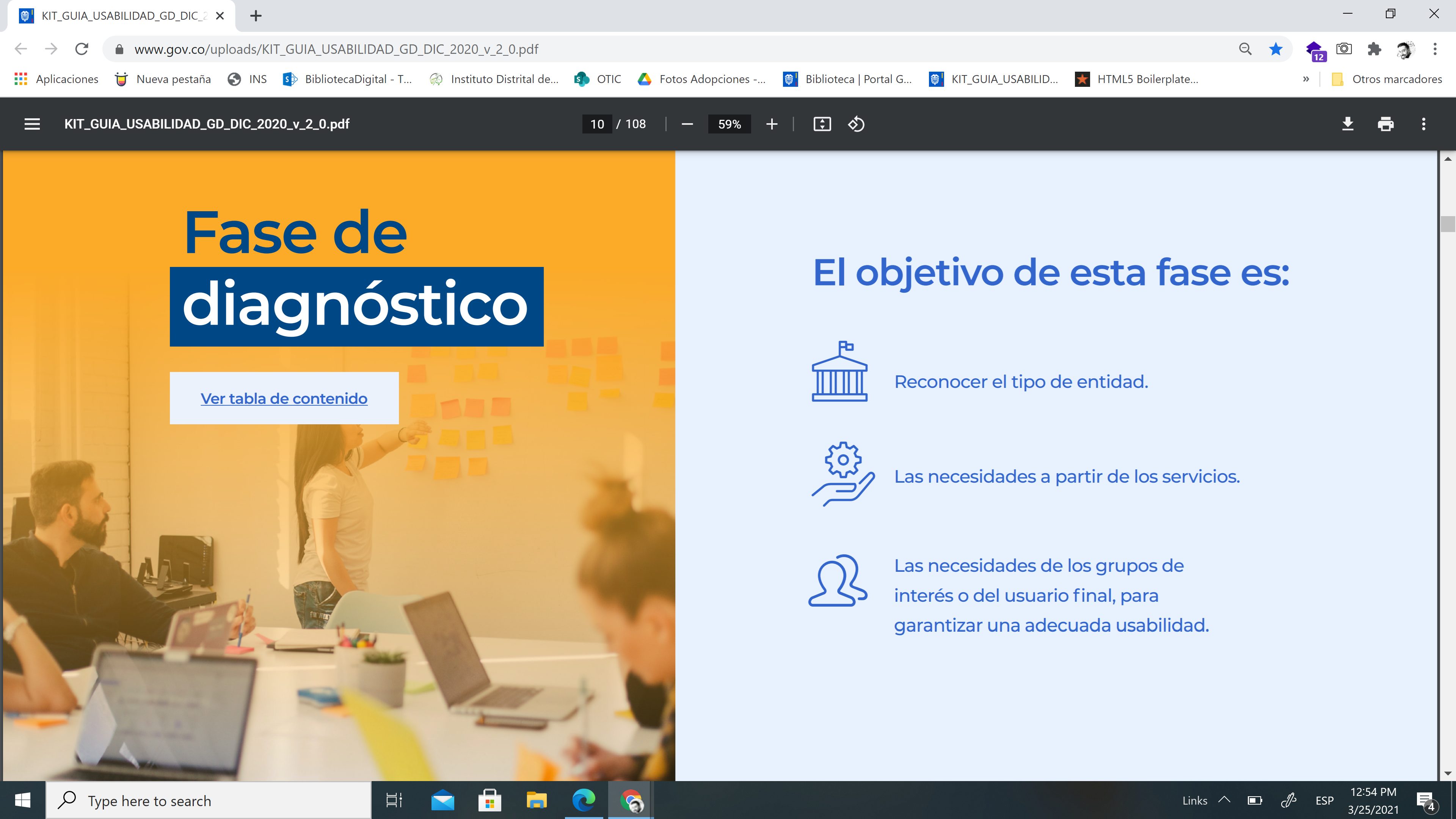Open PDF viewer more actions menu
This screenshot has height=819, width=1456.
click(x=1424, y=124)
